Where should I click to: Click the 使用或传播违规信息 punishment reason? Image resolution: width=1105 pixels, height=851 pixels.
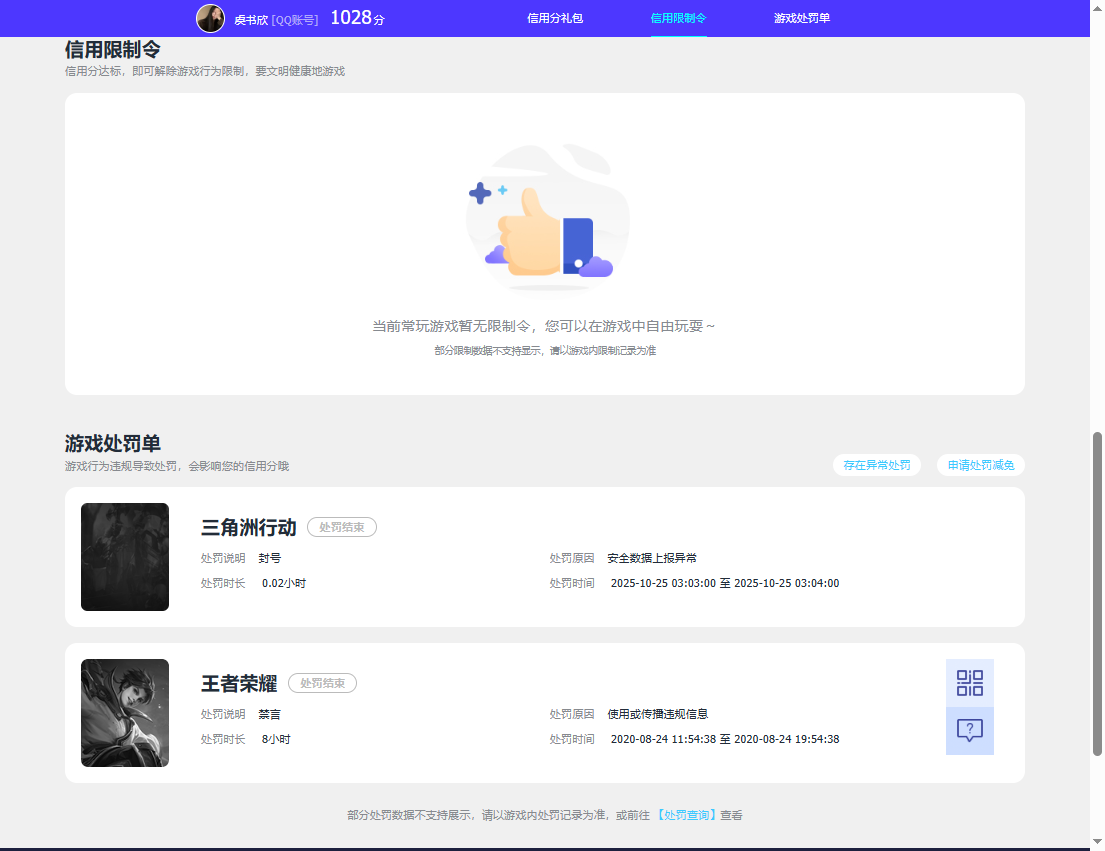click(658, 714)
